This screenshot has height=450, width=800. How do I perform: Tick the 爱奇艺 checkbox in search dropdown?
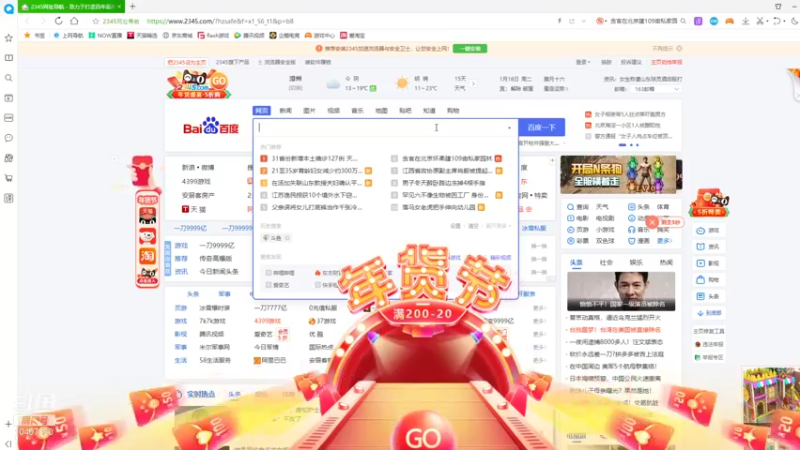pos(268,285)
